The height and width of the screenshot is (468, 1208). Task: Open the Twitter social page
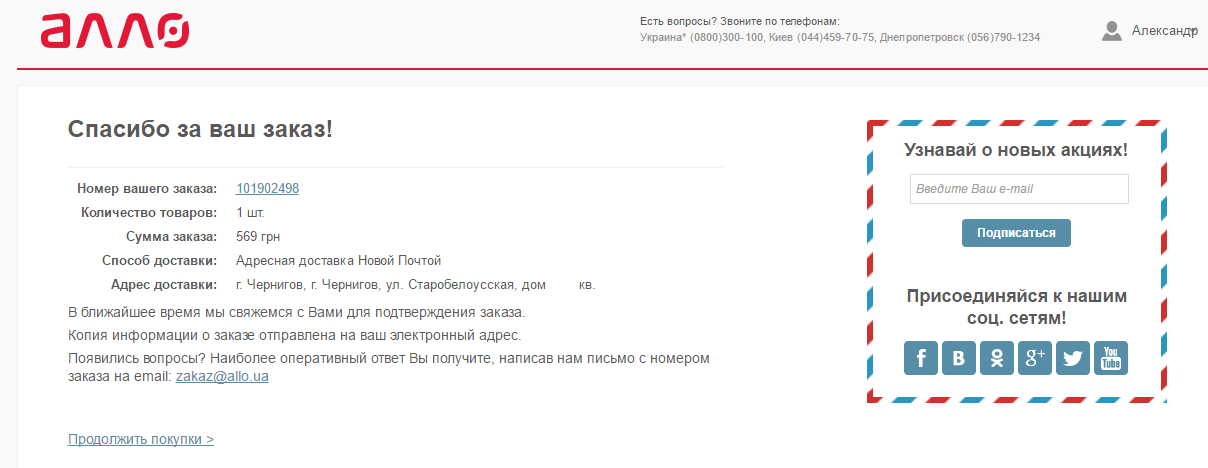(x=1072, y=358)
